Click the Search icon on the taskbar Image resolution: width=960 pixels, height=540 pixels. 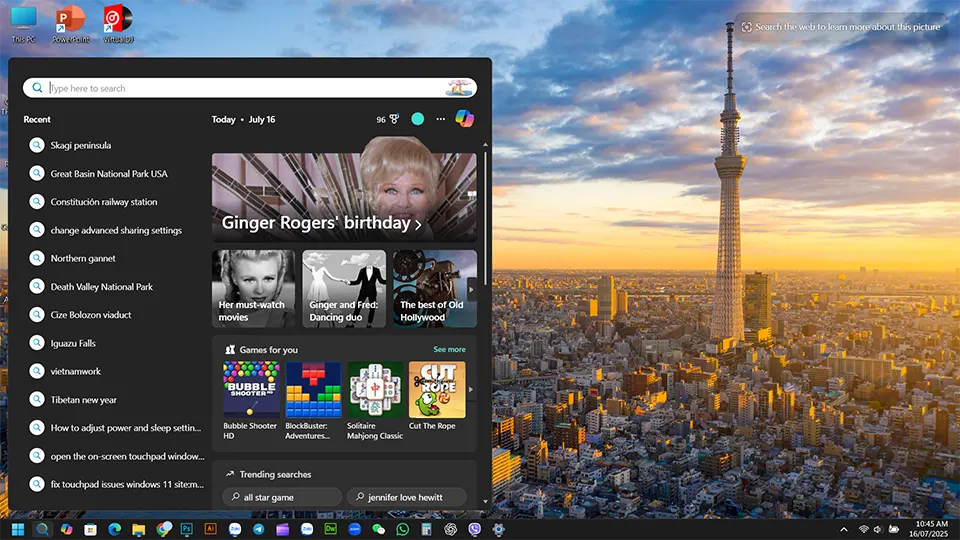[42, 529]
